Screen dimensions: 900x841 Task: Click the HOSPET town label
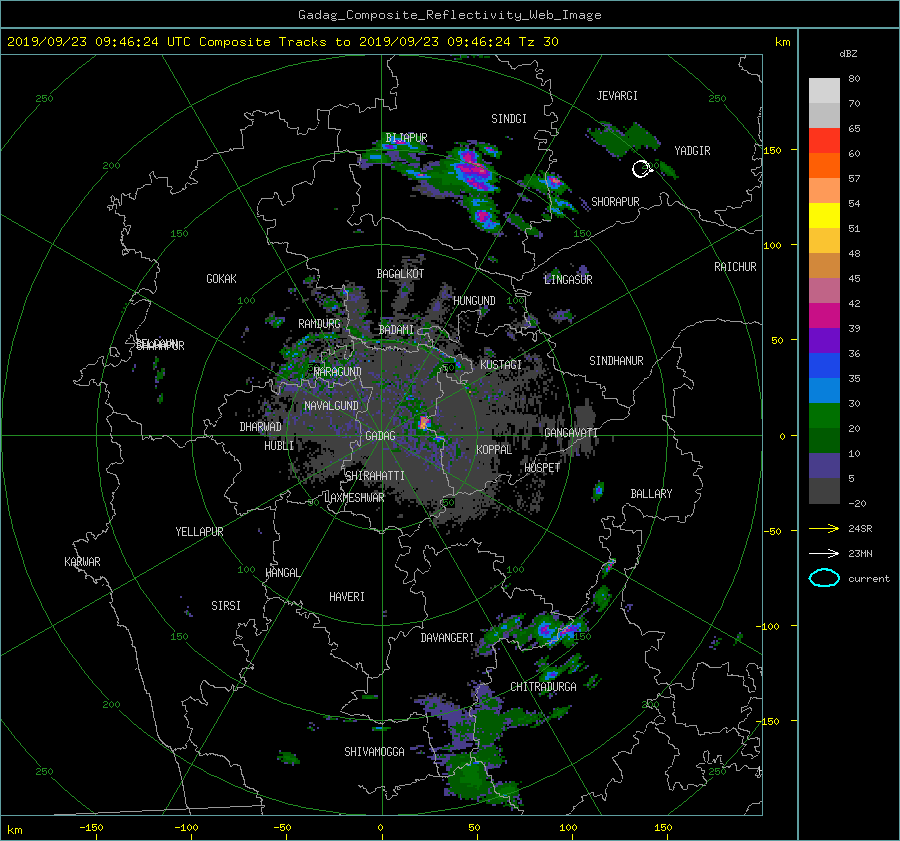point(542,468)
